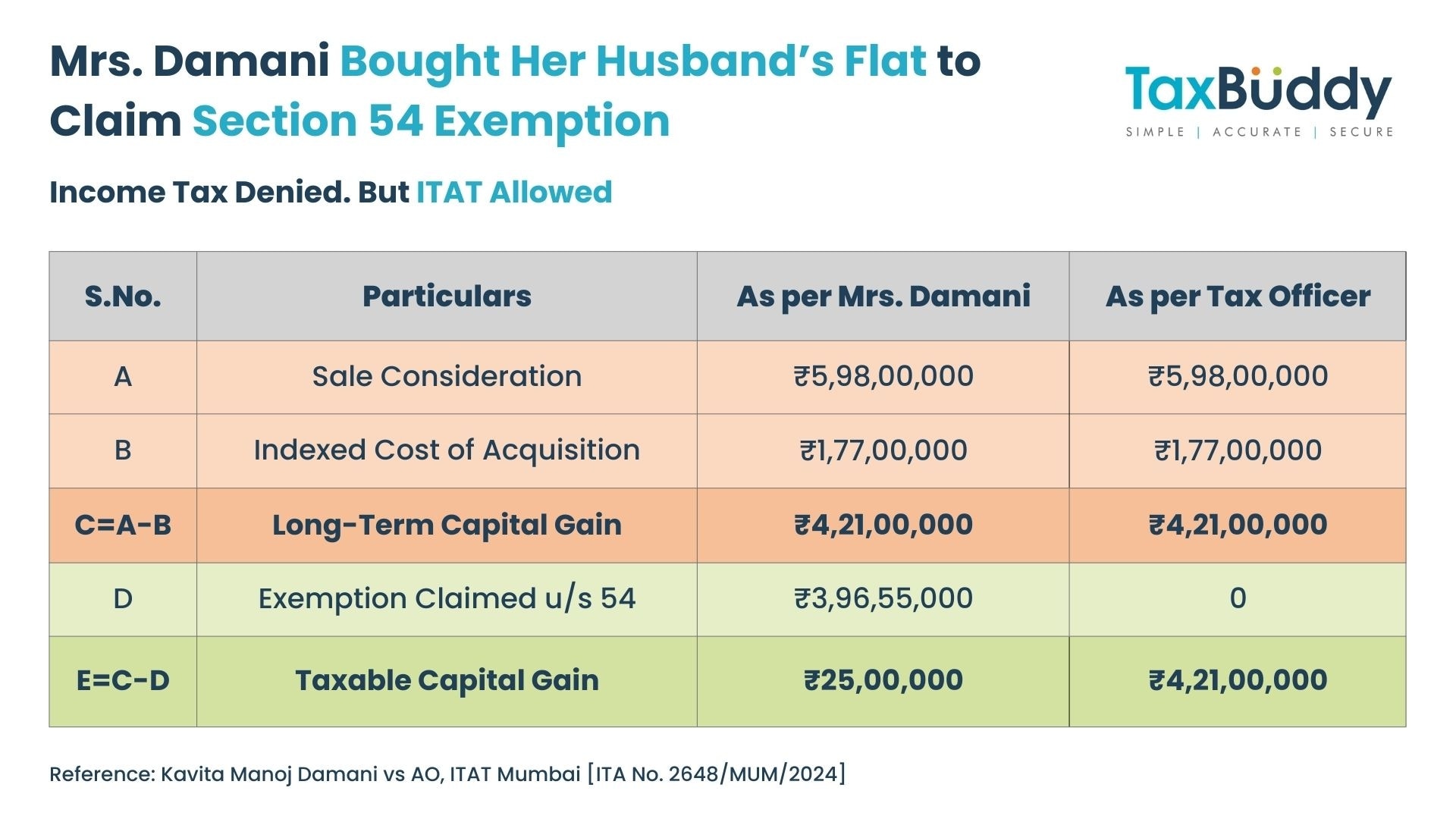Click Exemption Claimed u/s 54 cell

(x=447, y=598)
